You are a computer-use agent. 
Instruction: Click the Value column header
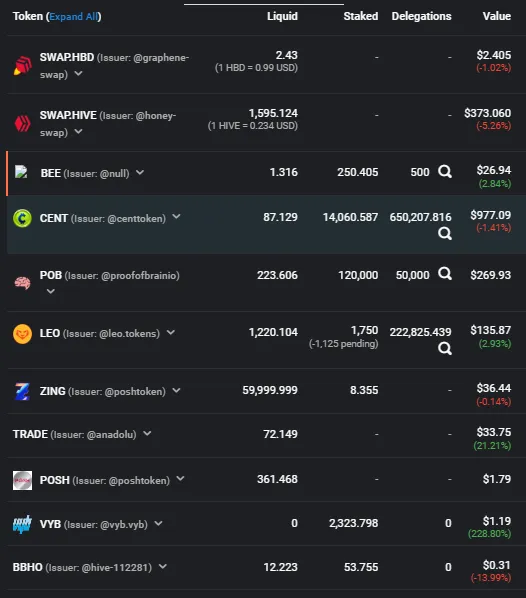[497, 16]
